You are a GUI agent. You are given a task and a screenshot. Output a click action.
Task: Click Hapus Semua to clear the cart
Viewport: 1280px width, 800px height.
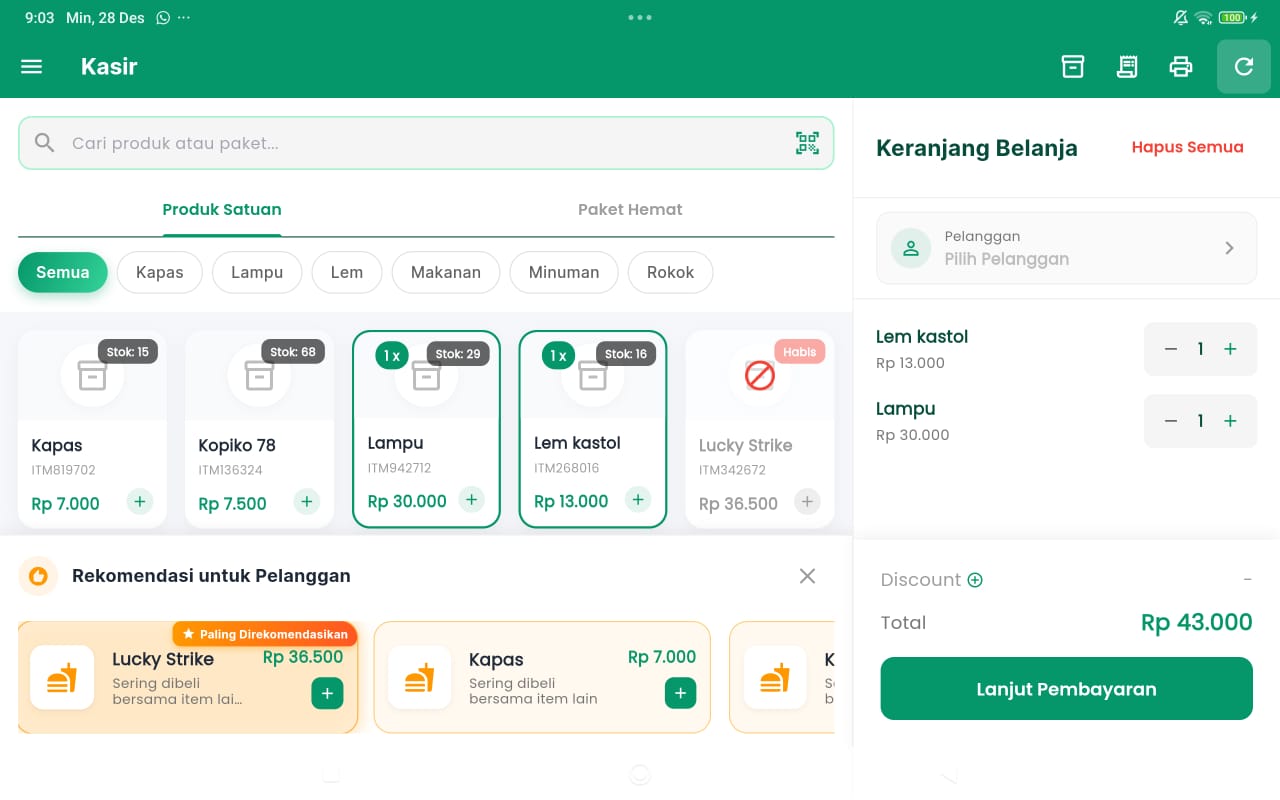click(x=1187, y=147)
